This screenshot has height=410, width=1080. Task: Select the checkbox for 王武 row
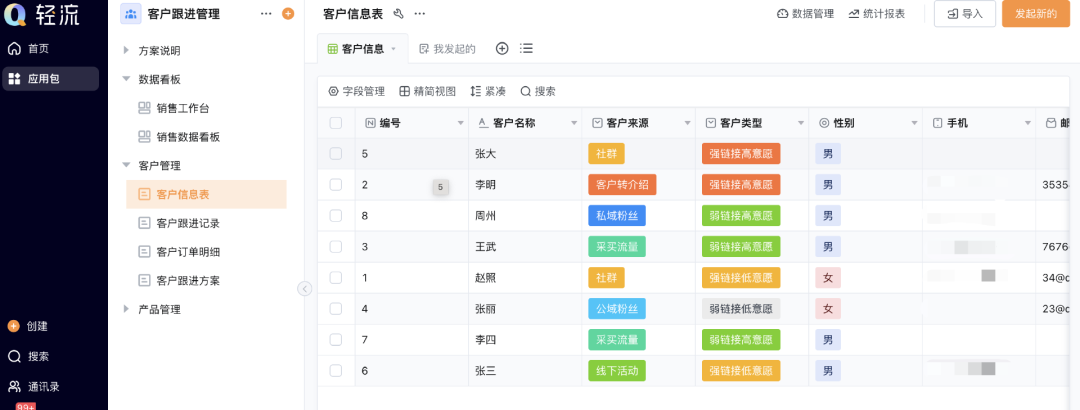point(336,246)
